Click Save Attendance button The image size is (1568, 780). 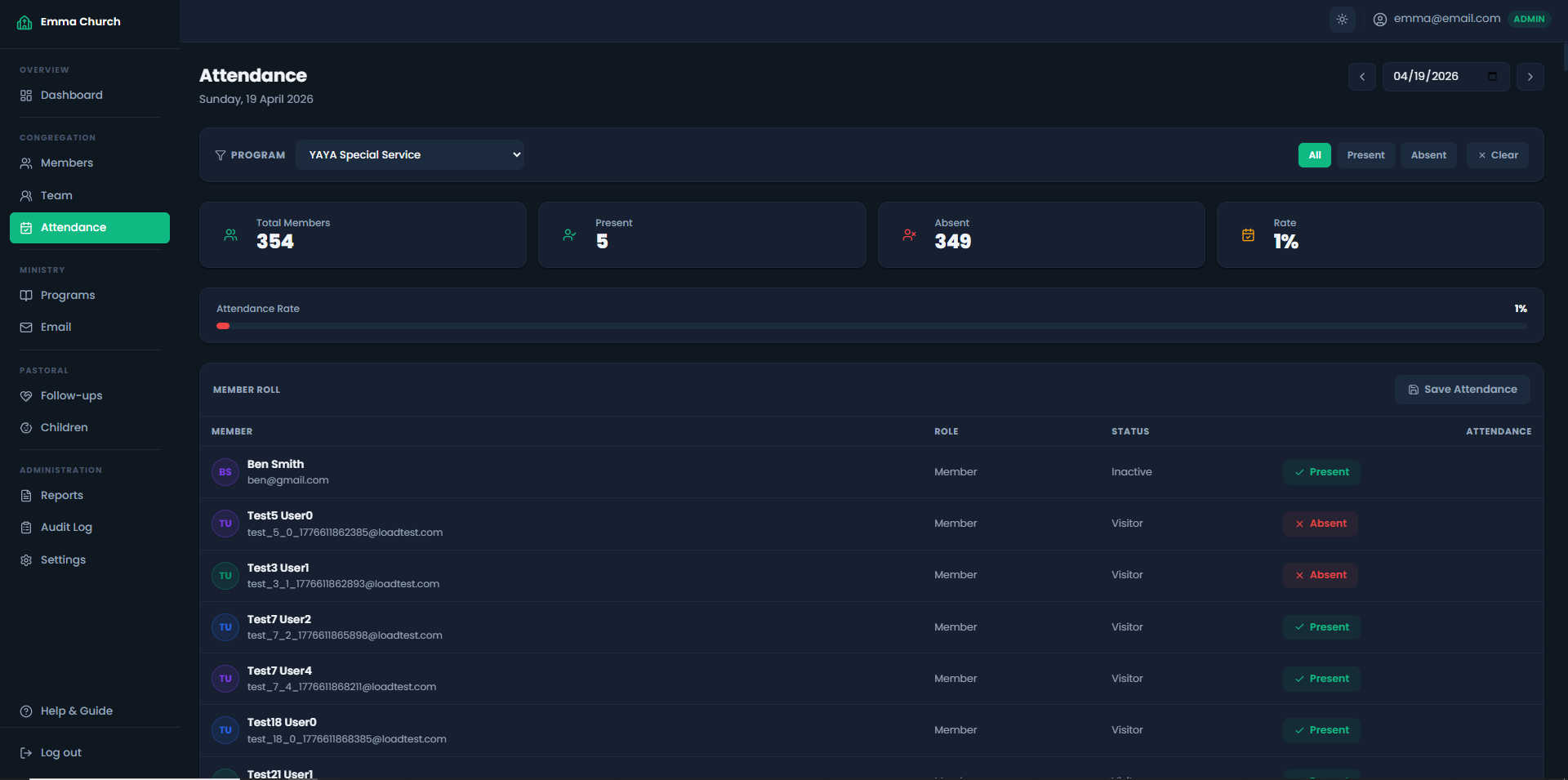1463,390
